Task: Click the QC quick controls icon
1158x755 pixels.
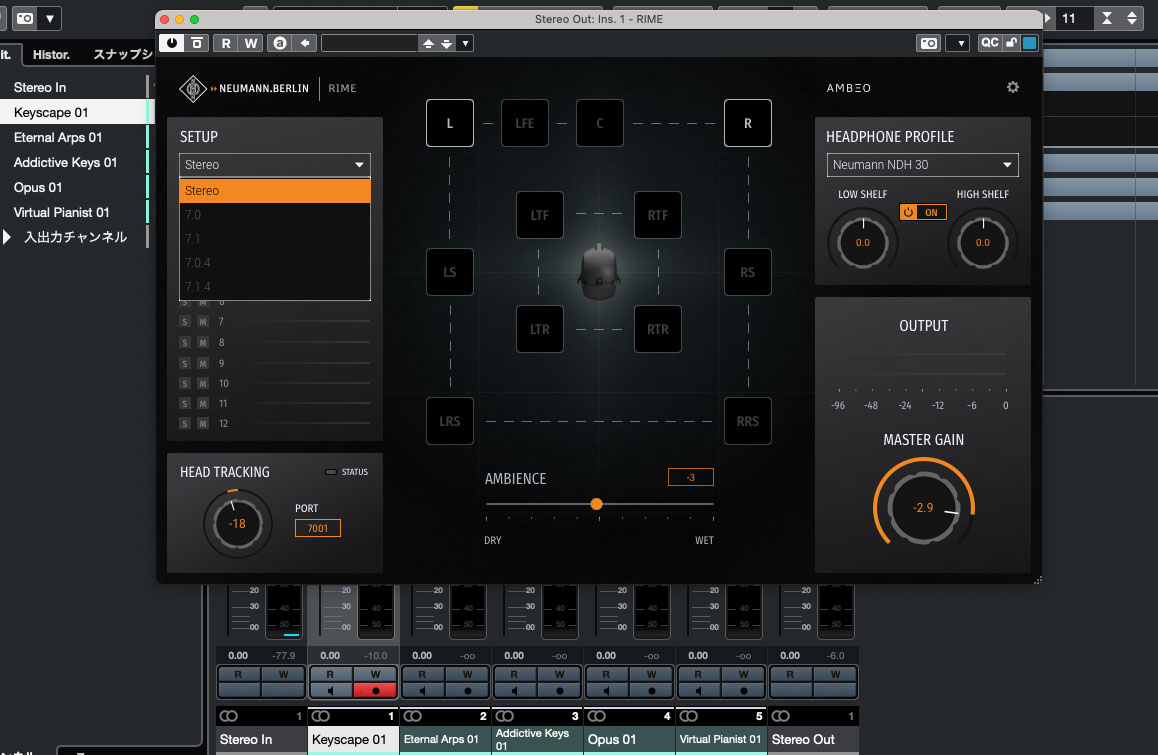Action: [x=988, y=43]
